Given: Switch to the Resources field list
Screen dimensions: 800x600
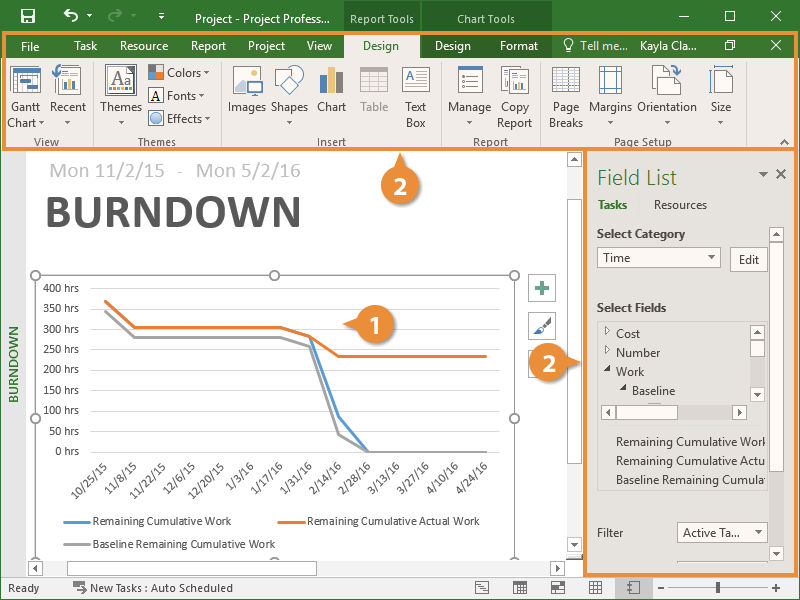Looking at the screenshot, I should coord(680,205).
